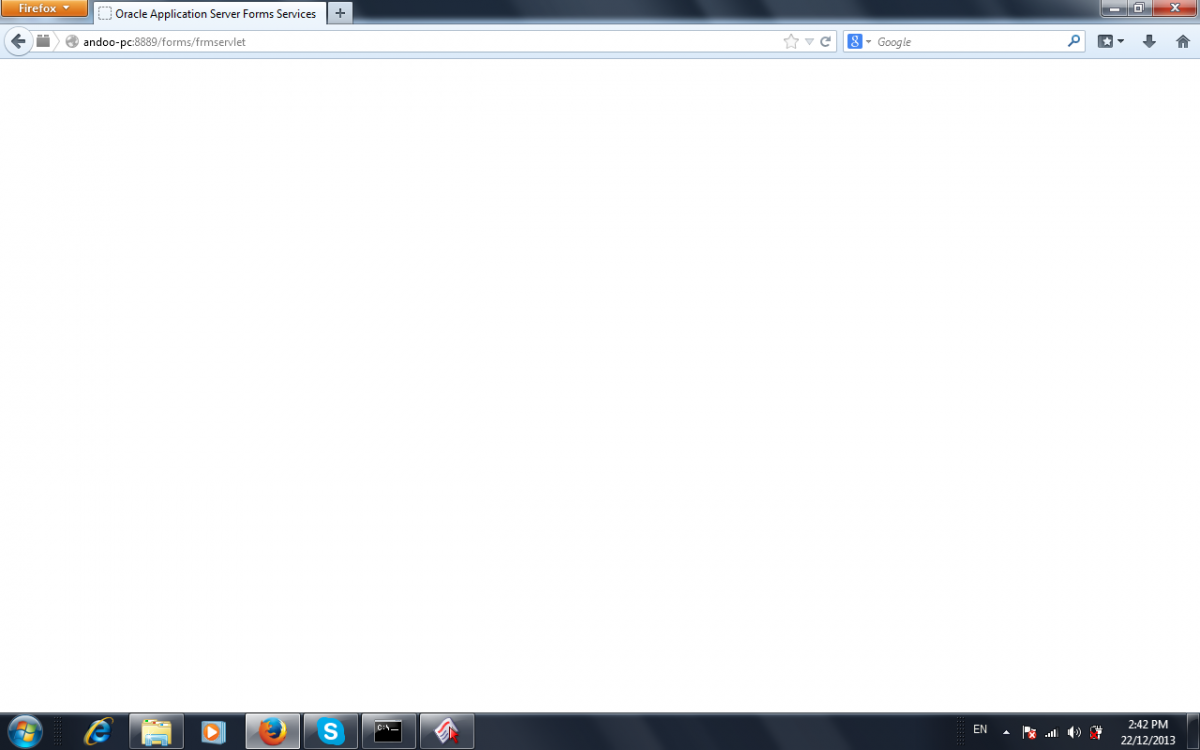This screenshot has height=750, width=1200.
Task: Open the orange Firefox menu button
Action: [44, 8]
